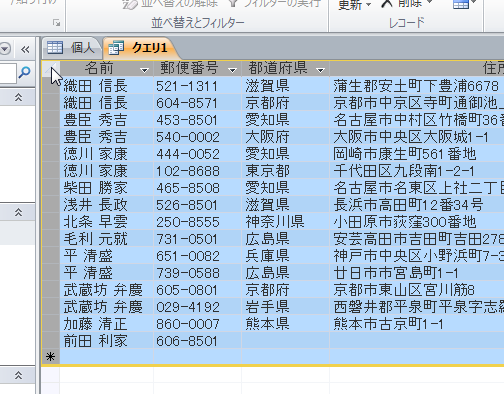Click the 北条 早雲 name cell
The width and height of the screenshot is (504, 394).
pyautogui.click(x=107, y=222)
